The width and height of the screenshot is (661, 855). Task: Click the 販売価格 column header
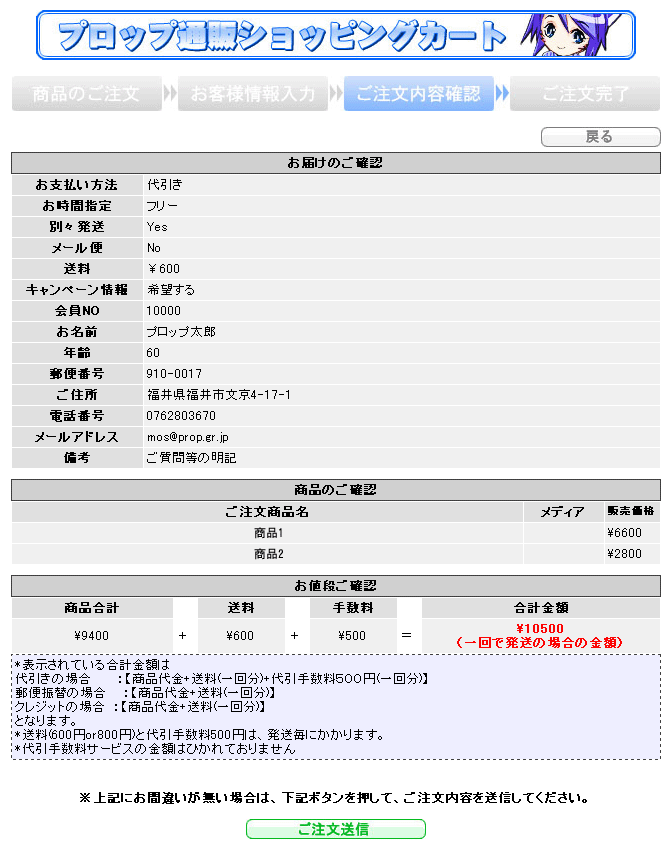(631, 511)
